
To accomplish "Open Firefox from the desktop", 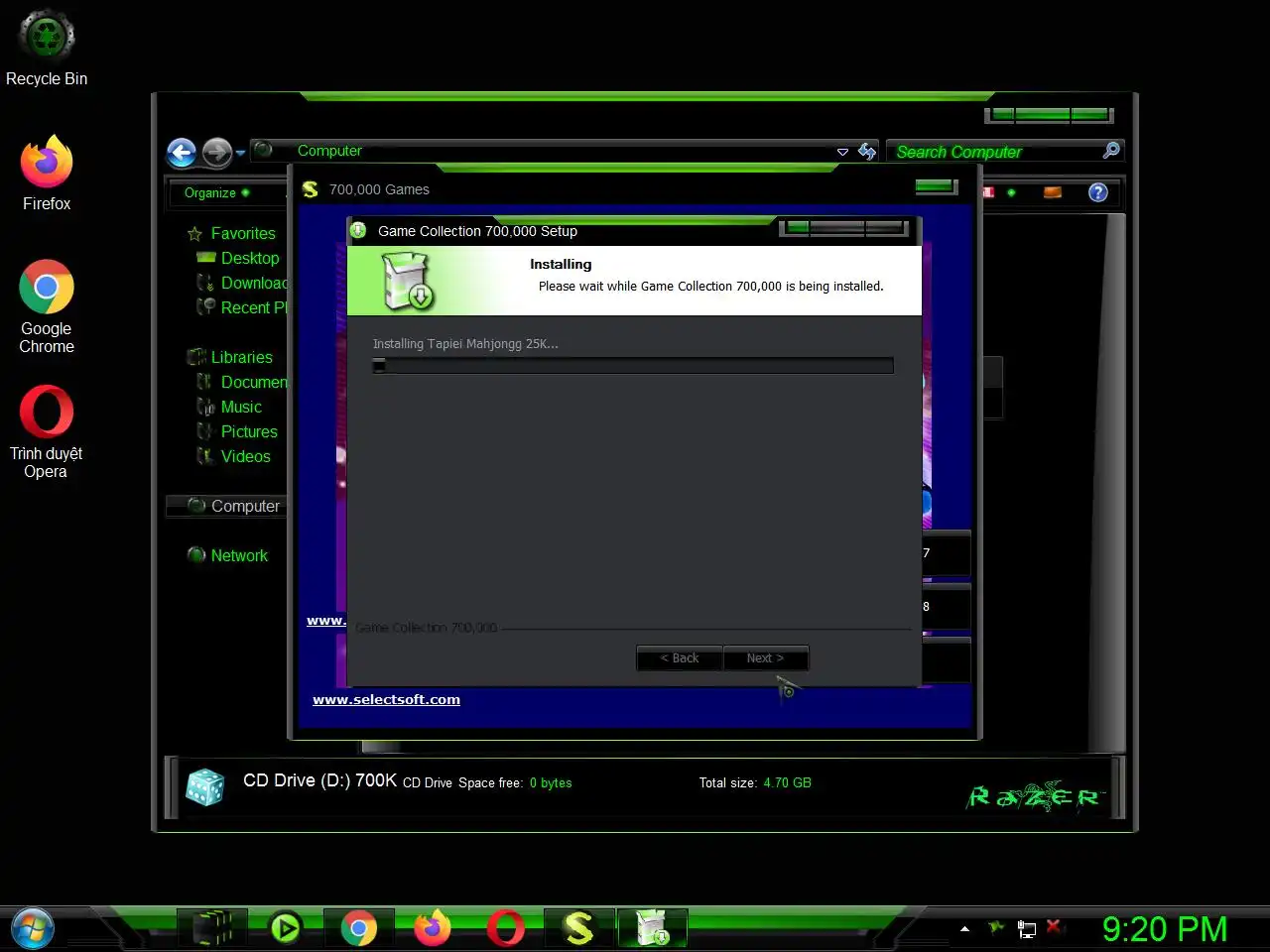I will [x=47, y=174].
